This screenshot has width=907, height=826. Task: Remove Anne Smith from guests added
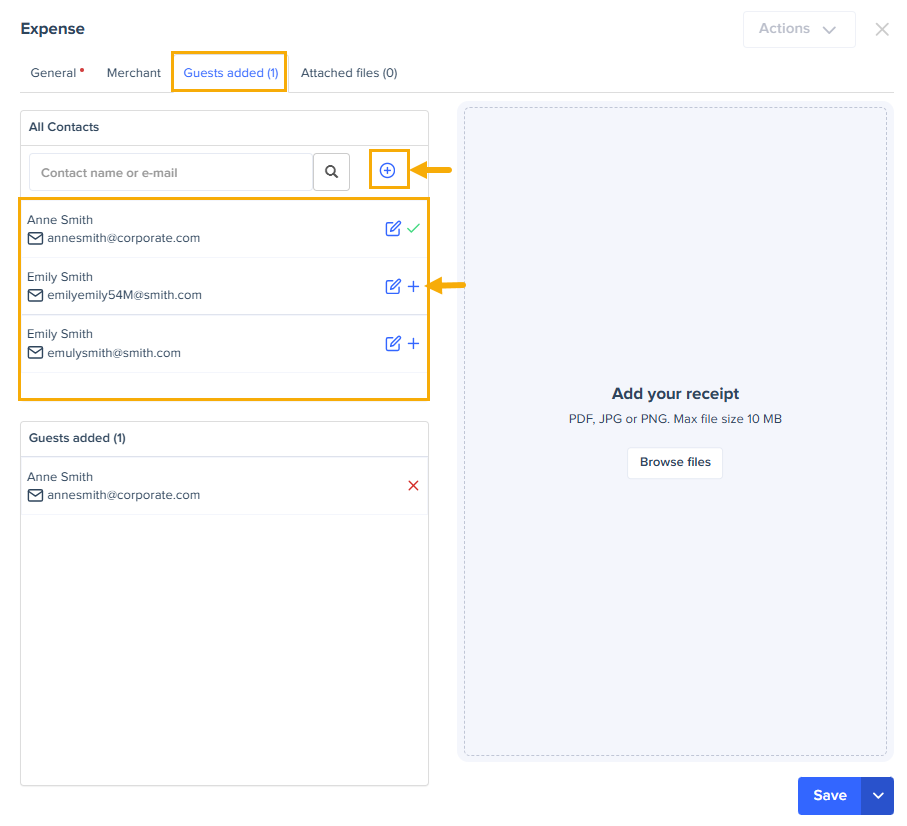413,486
